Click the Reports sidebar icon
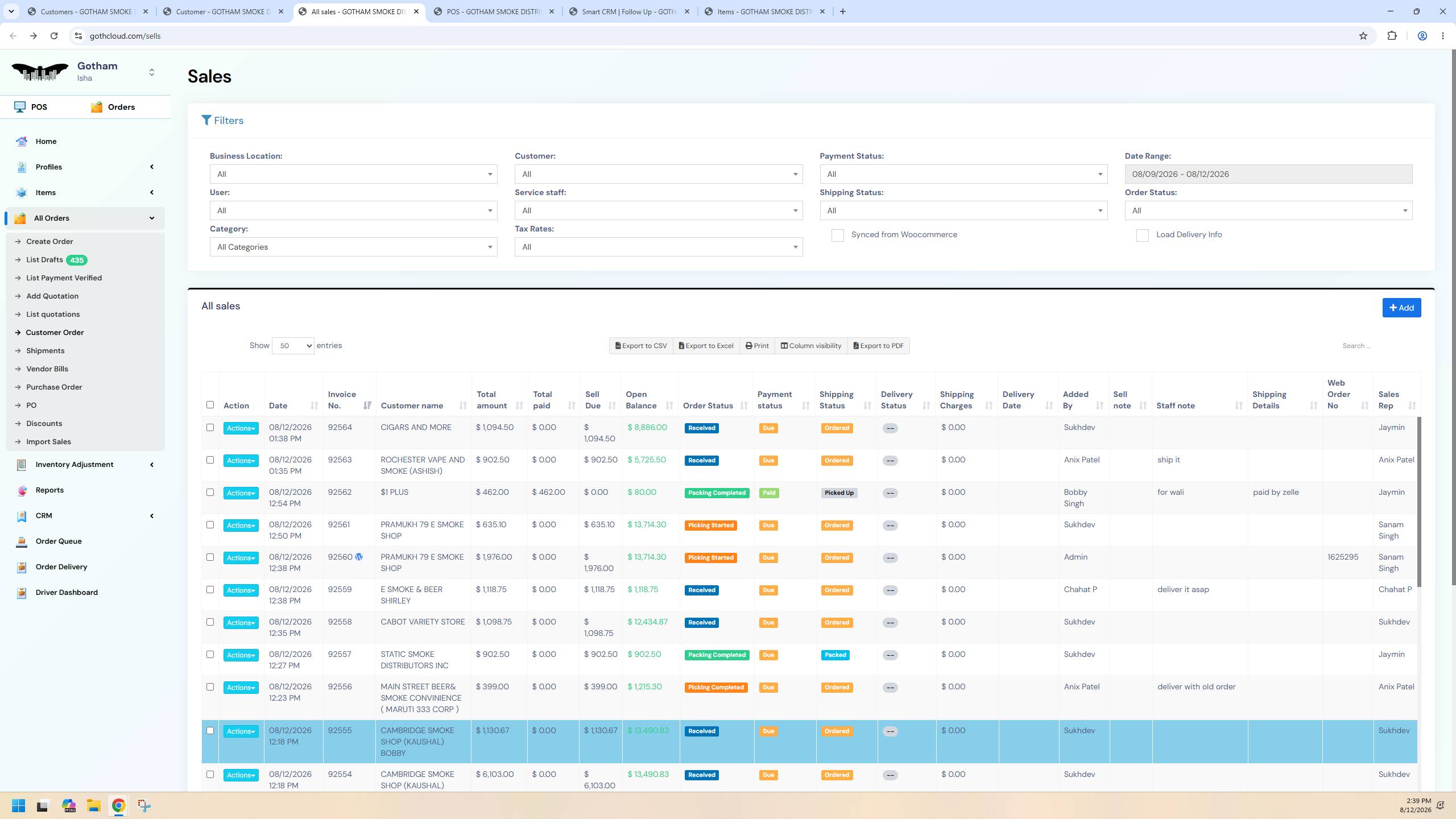Screen dimensions: 1456x819 (22, 490)
